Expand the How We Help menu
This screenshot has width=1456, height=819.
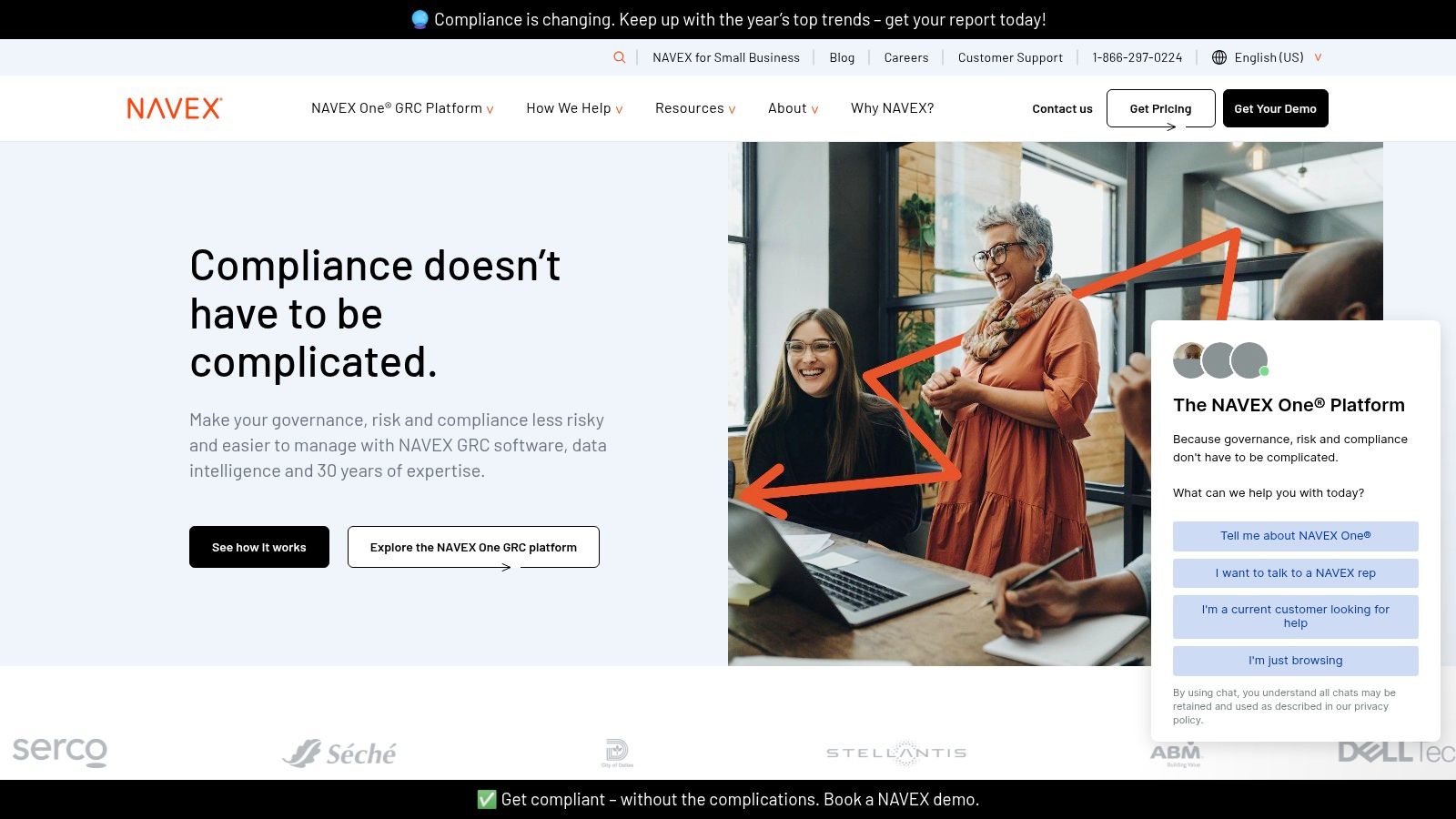point(574,108)
